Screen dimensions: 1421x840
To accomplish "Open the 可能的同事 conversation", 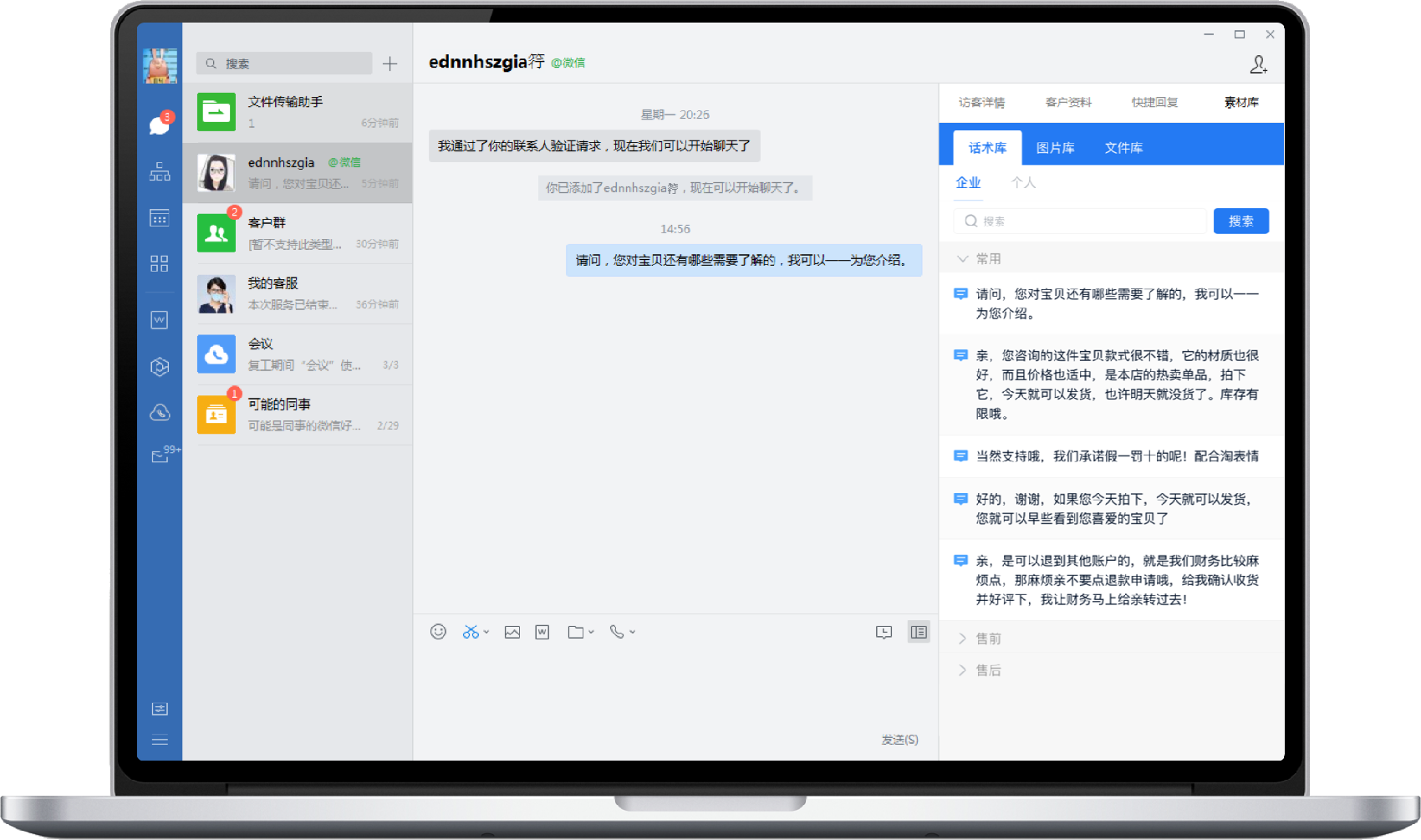I will click(x=298, y=415).
